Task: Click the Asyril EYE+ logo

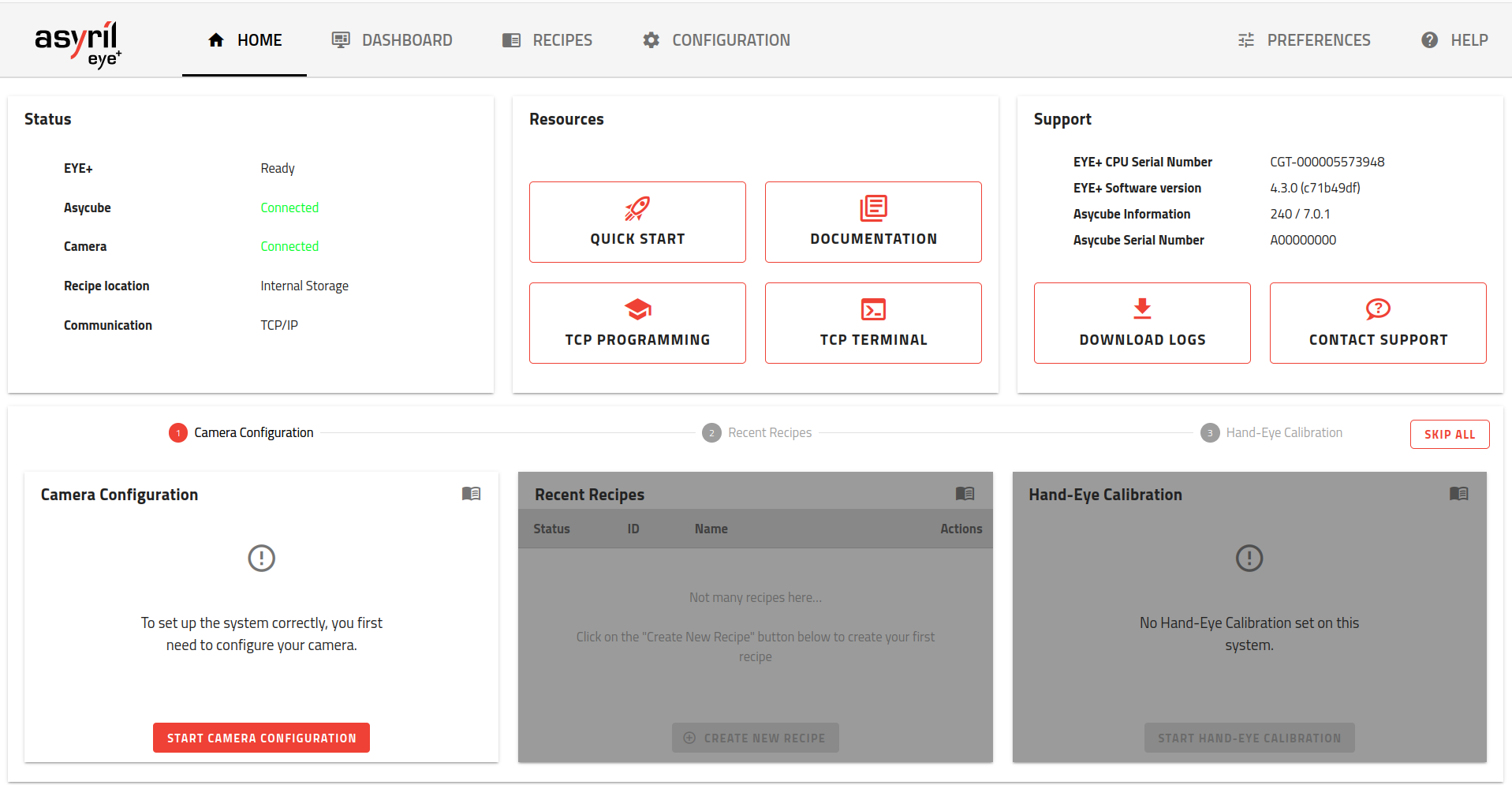Action: point(77,43)
